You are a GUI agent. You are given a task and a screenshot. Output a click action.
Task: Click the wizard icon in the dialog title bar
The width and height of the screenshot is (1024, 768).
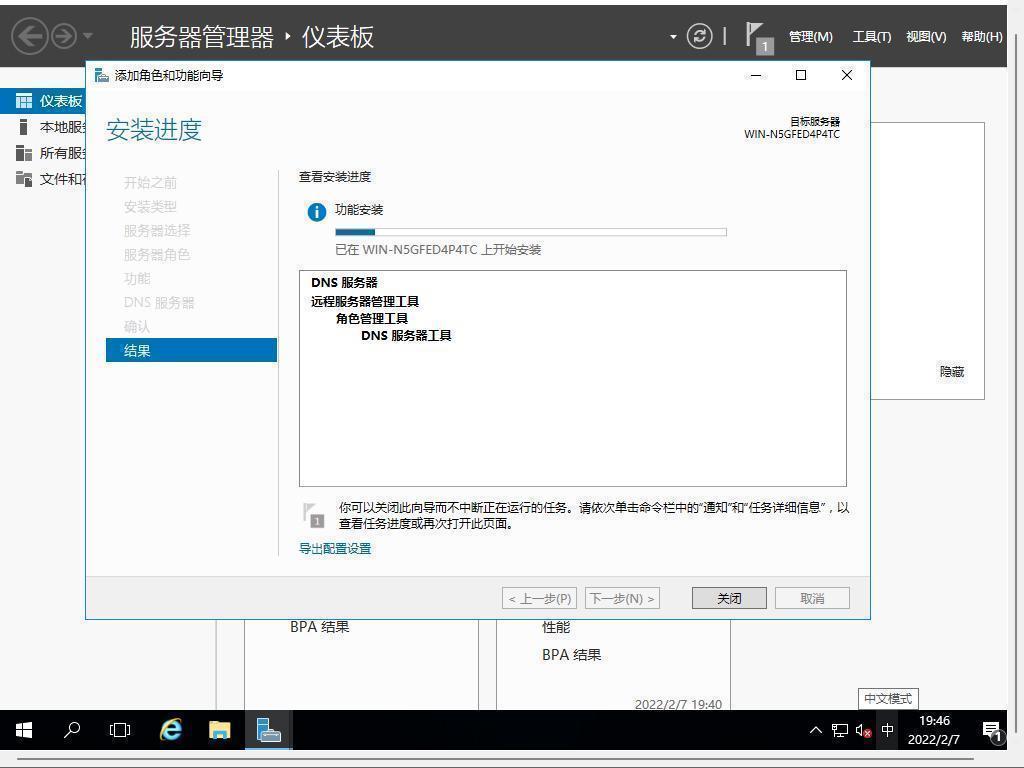pos(101,75)
